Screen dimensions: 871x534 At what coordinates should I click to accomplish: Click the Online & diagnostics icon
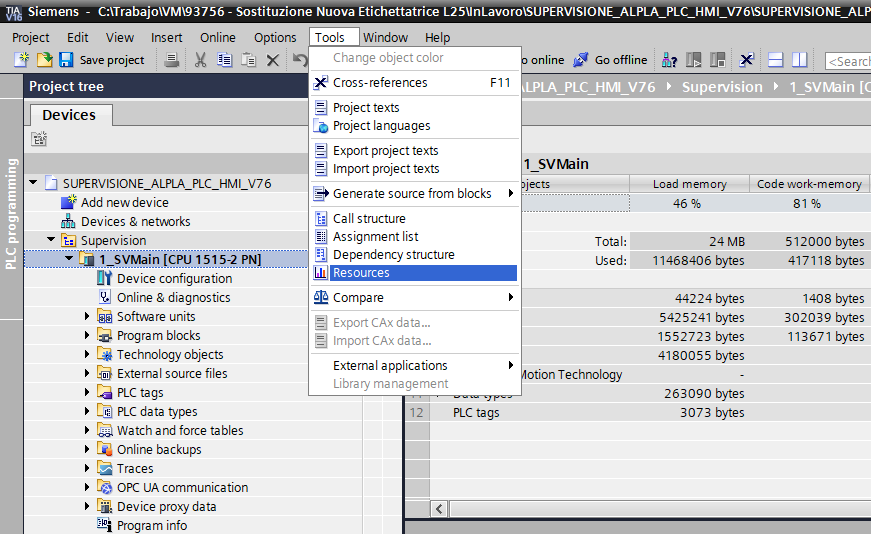(x=104, y=297)
